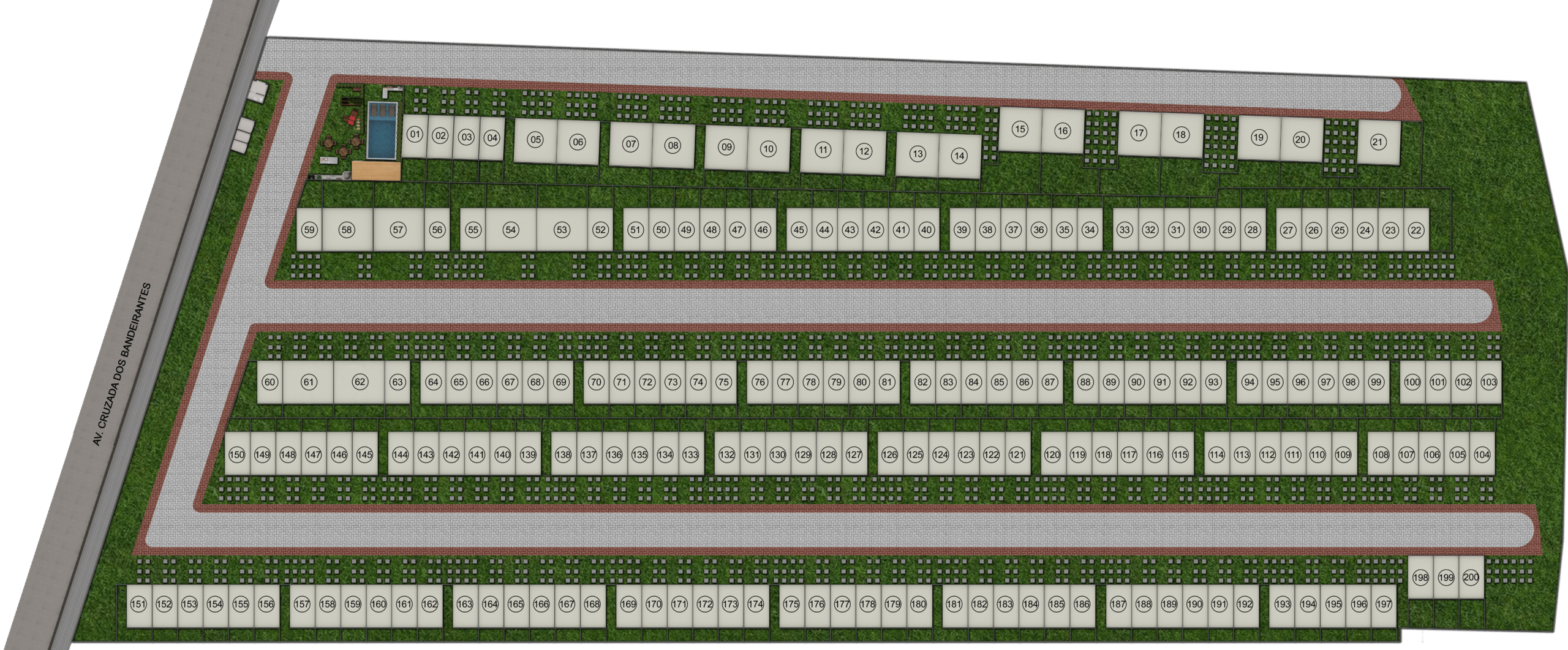This screenshot has height=650, width=1568.
Task: Click the wooden deck beside the pool
Action: coord(376,171)
